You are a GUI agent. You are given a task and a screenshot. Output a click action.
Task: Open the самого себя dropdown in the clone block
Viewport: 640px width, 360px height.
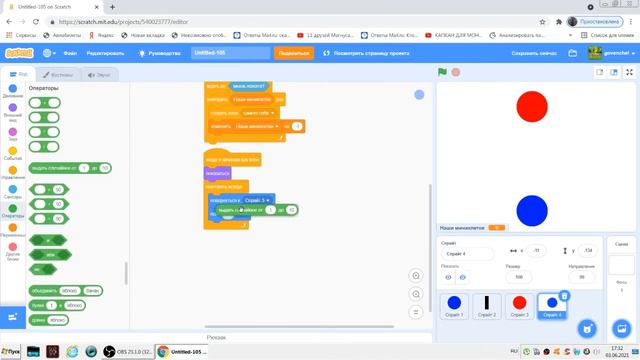click(258, 113)
